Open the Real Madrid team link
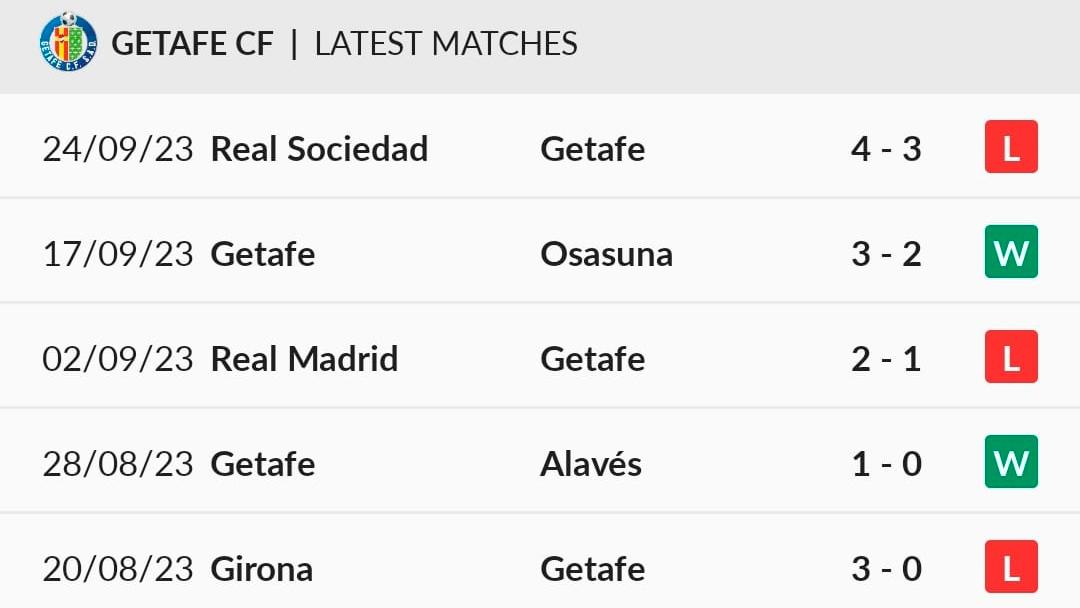Viewport: 1080px width, 608px height. 304,359
